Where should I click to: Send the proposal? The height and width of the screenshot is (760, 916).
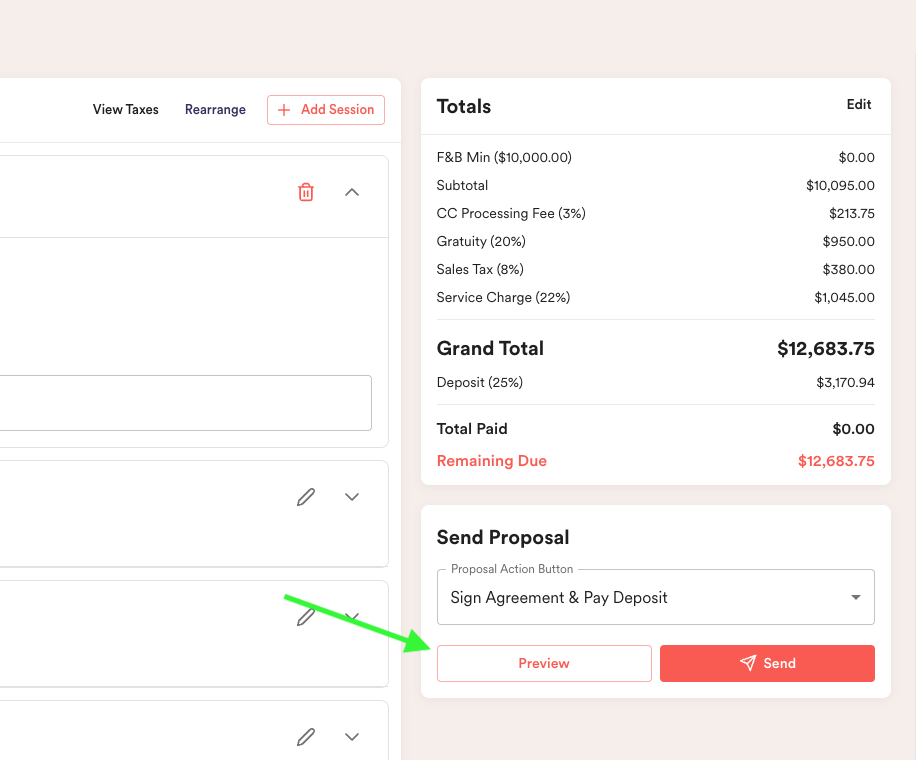click(x=767, y=664)
